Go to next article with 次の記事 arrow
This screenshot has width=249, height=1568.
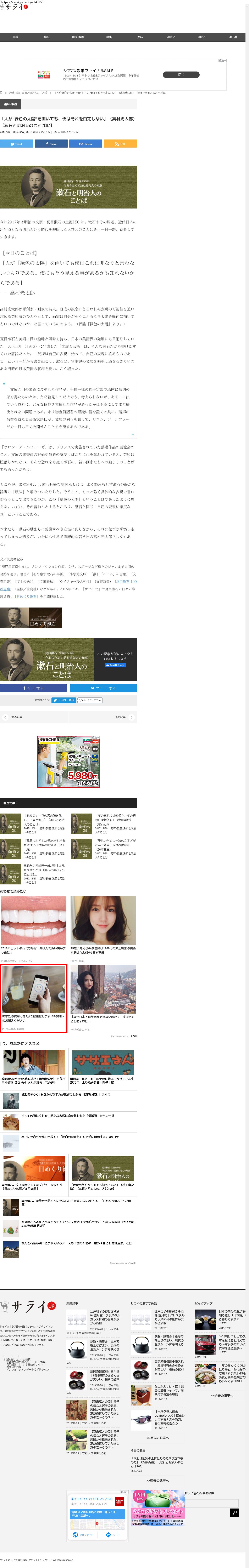coord(132,717)
